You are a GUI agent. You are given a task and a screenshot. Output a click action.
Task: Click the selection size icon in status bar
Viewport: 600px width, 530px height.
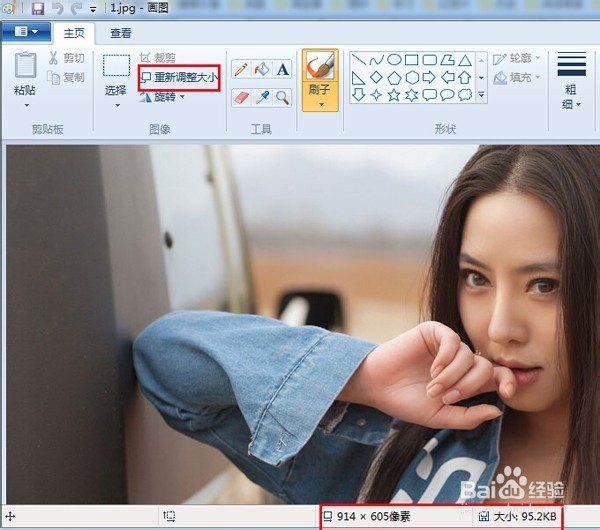click(x=169, y=516)
